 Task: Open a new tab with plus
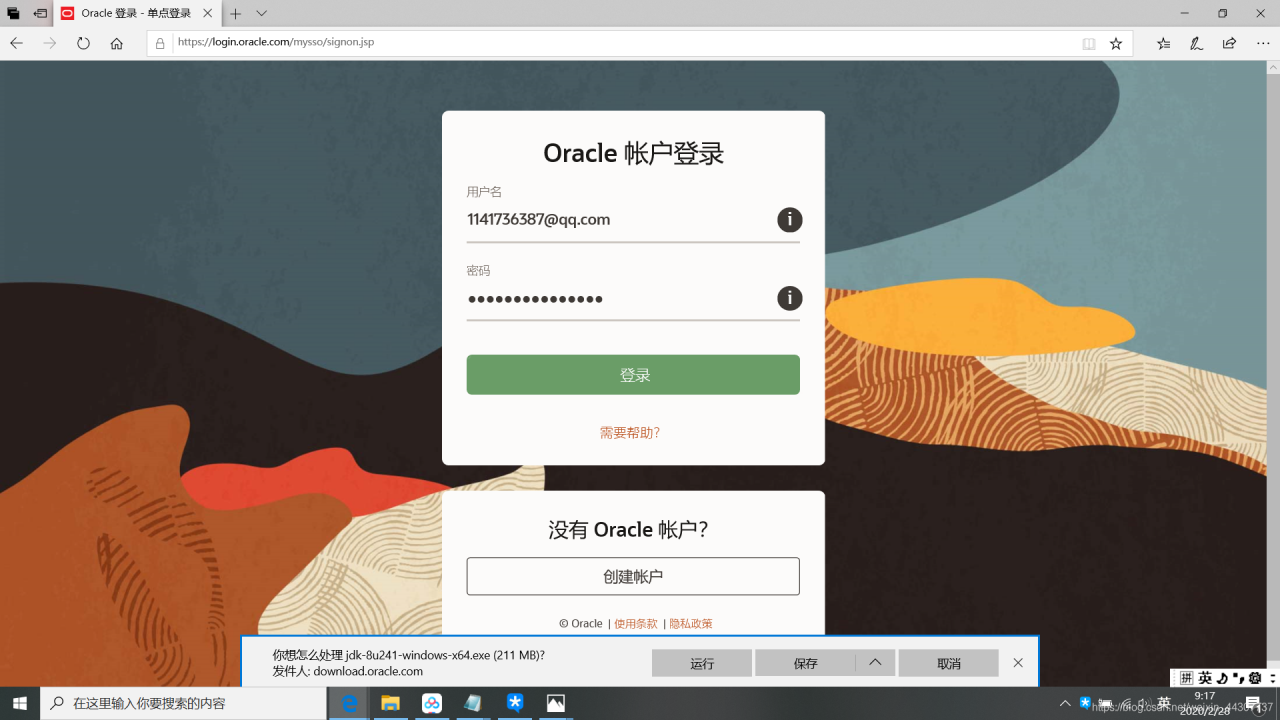236,13
